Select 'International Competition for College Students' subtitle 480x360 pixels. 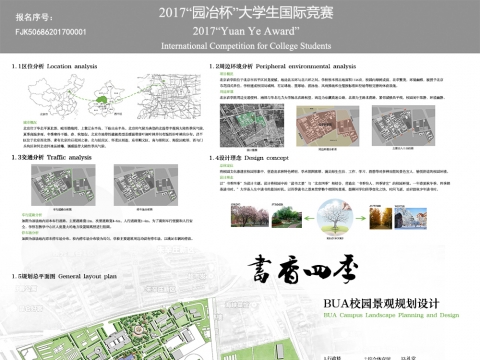[246, 46]
